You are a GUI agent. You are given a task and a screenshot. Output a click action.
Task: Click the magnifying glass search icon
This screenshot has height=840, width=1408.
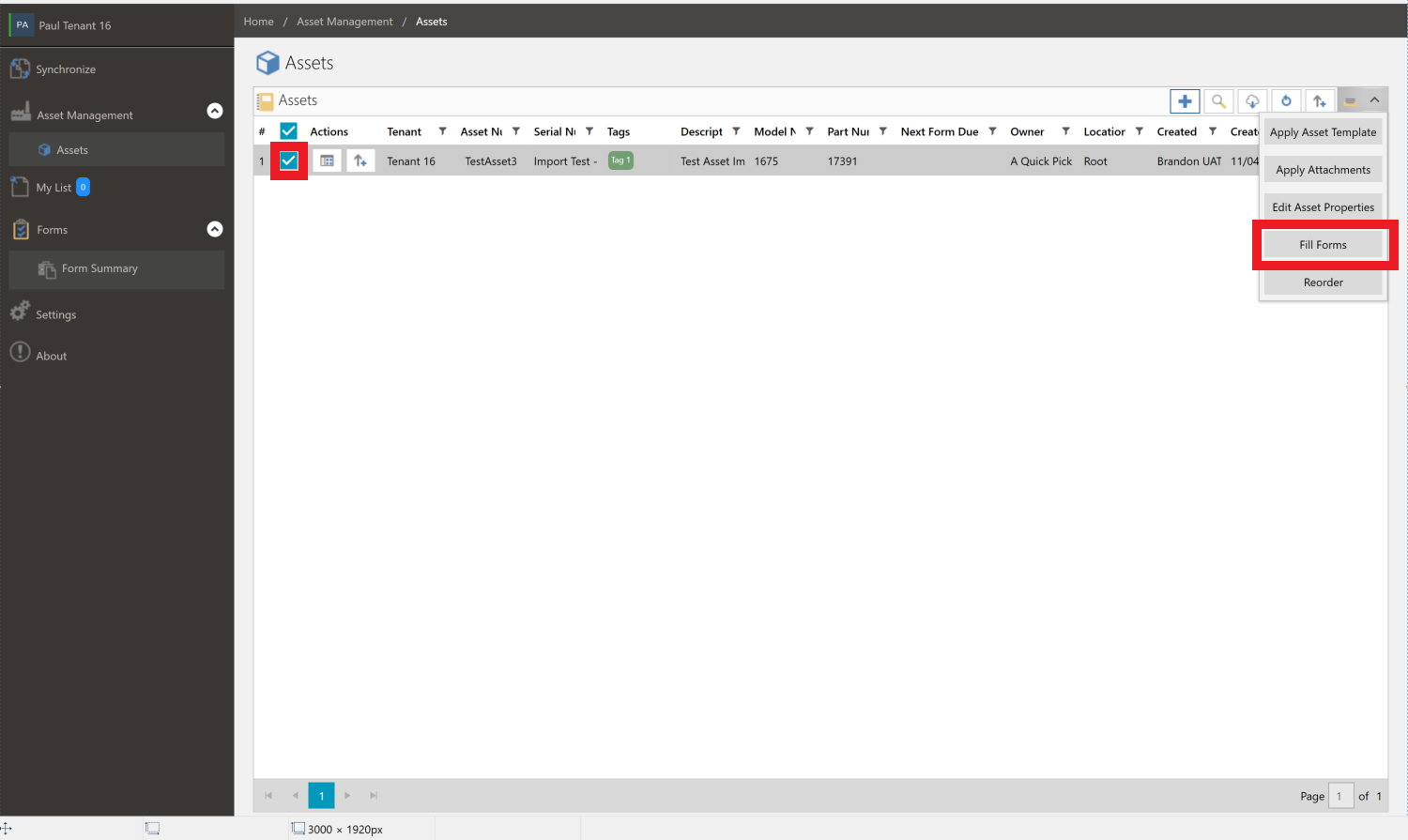[x=1218, y=101]
